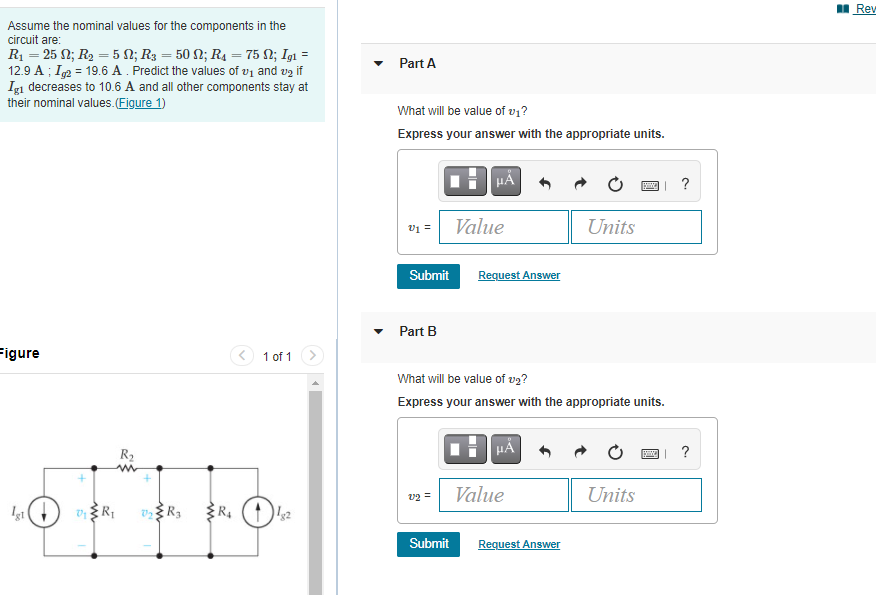The height and width of the screenshot is (595, 876).
Task: Collapse the Part A section
Action: [377, 62]
